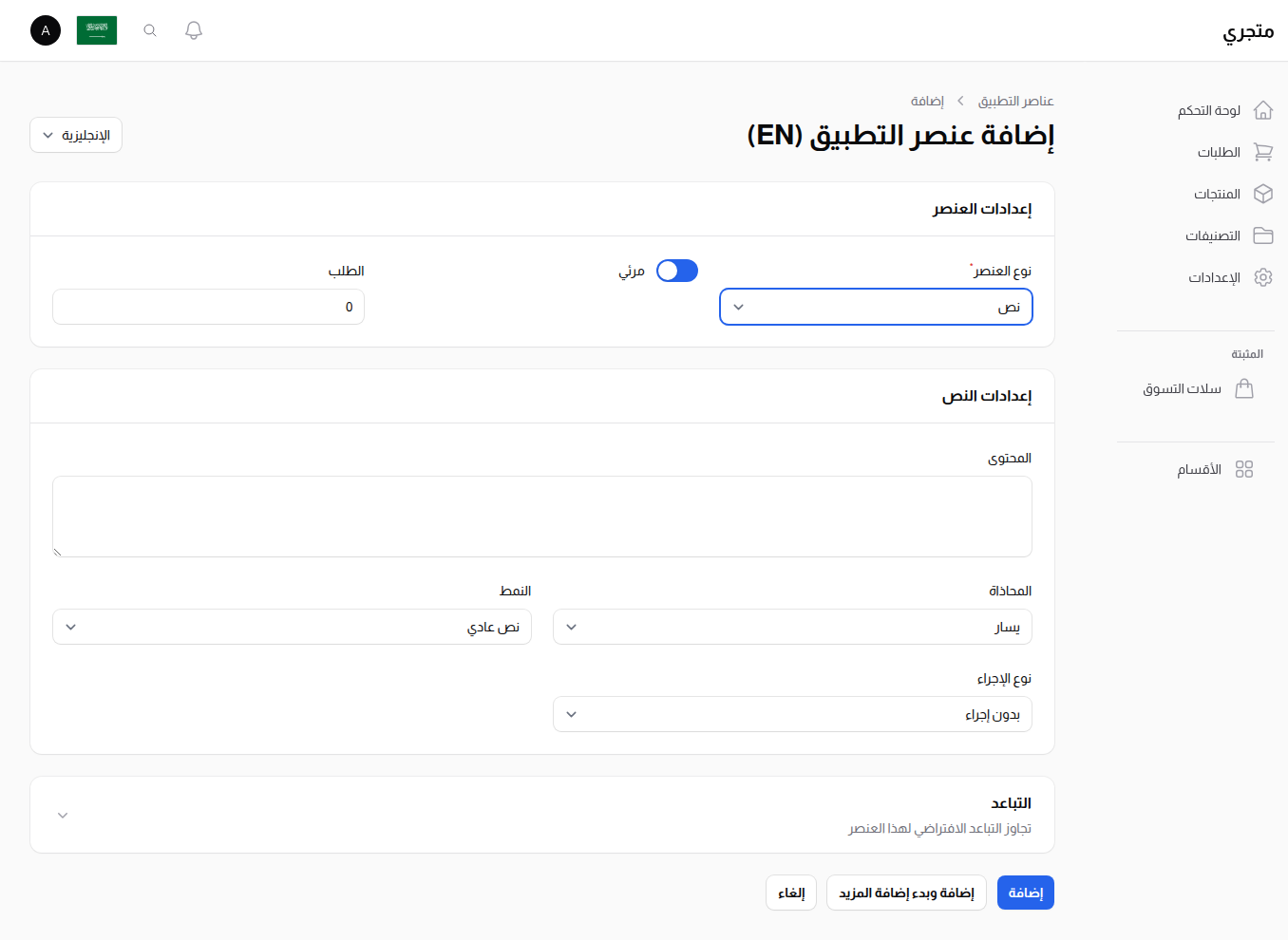The width and height of the screenshot is (1288, 940).
Task: Open the النمط dropdown showing نص عادي
Action: tap(292, 627)
